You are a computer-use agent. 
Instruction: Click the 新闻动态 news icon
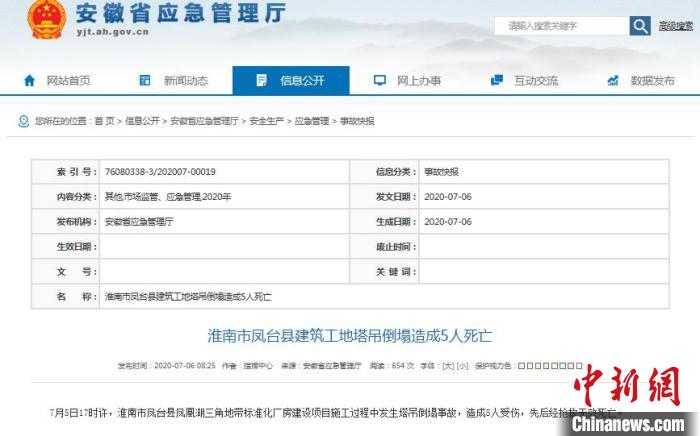(144, 80)
